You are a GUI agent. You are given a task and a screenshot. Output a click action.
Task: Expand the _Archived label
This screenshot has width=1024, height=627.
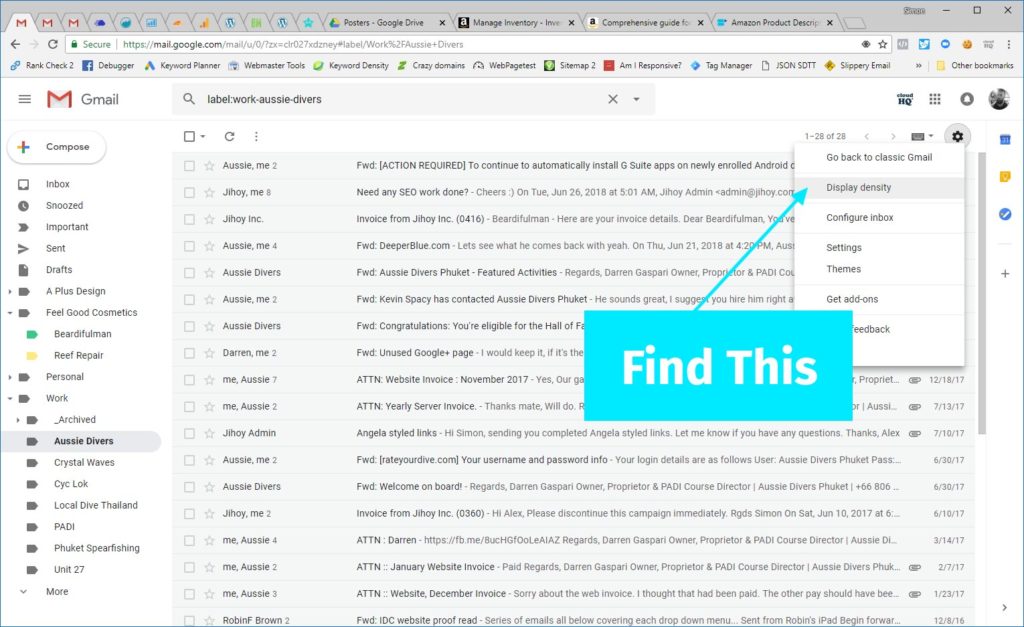click(18, 420)
